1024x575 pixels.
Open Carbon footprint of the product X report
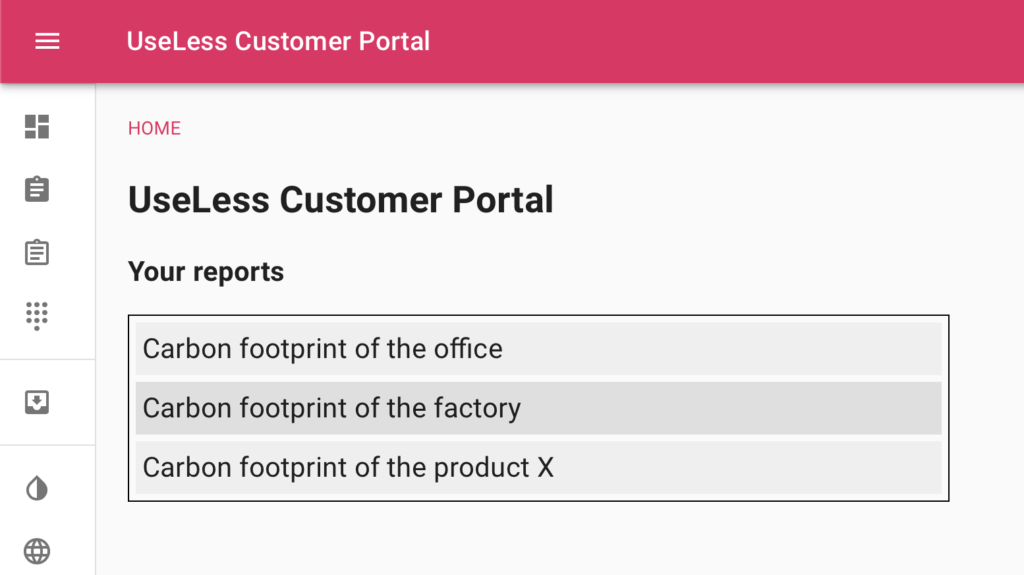point(539,468)
